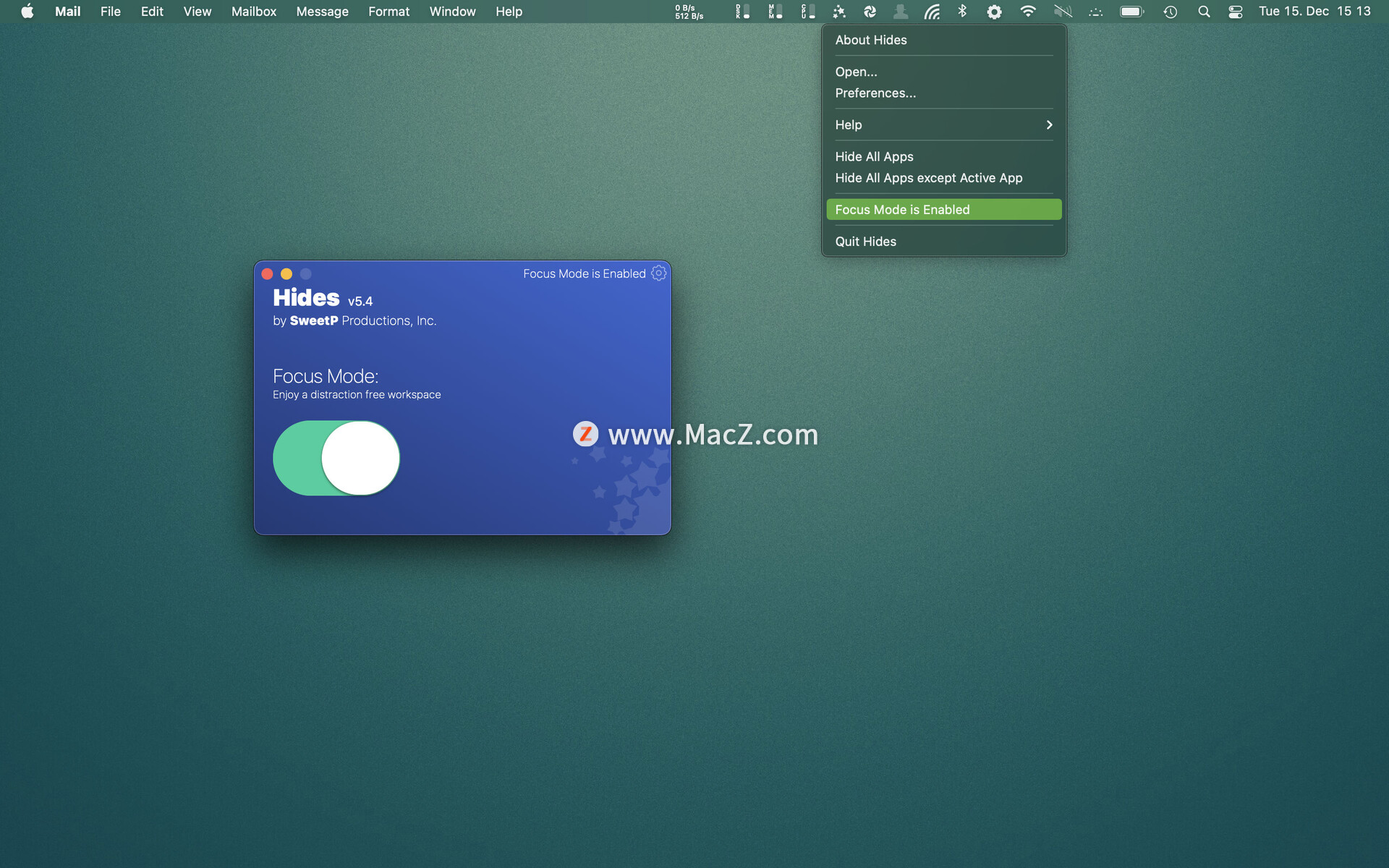Open the Mailbox menu
Viewport: 1389px width, 868px height.
254,12
